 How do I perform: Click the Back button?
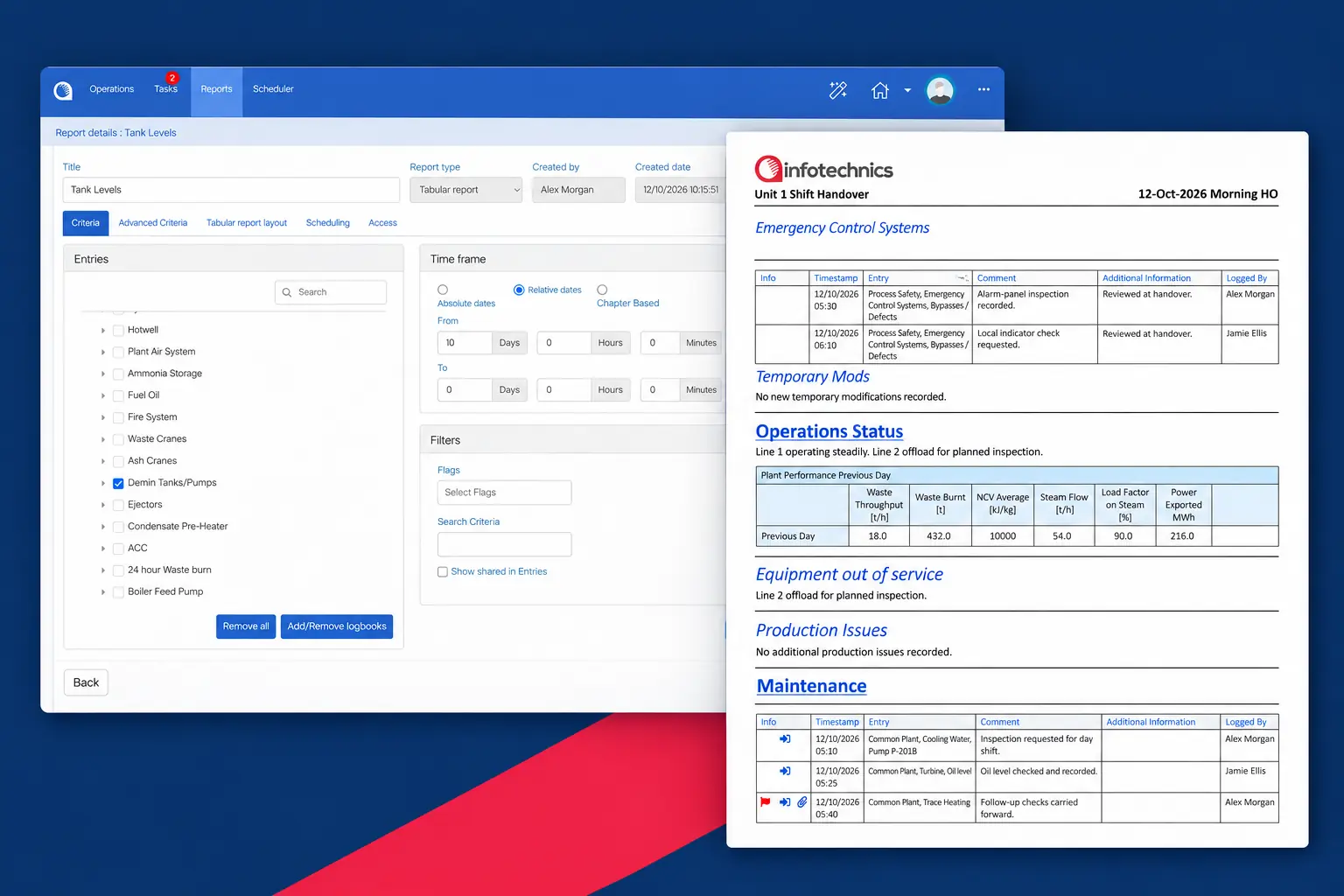[86, 682]
